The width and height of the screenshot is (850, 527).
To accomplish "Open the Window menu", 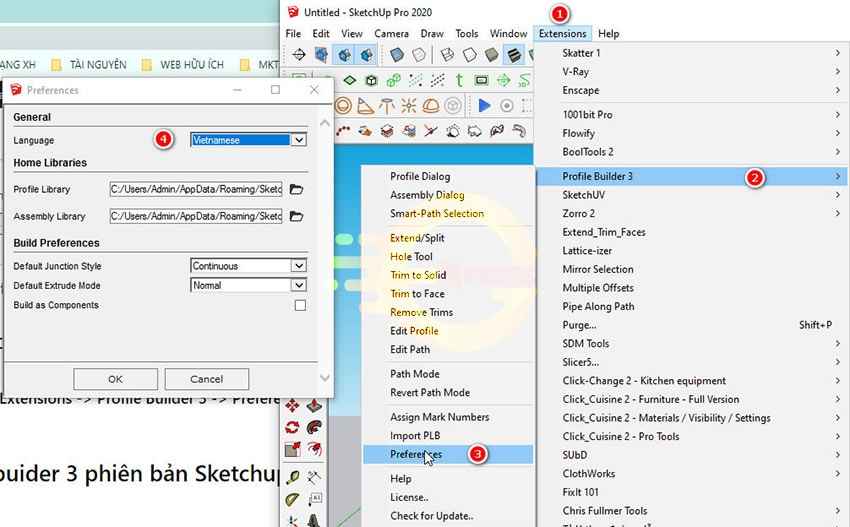I will (508, 34).
